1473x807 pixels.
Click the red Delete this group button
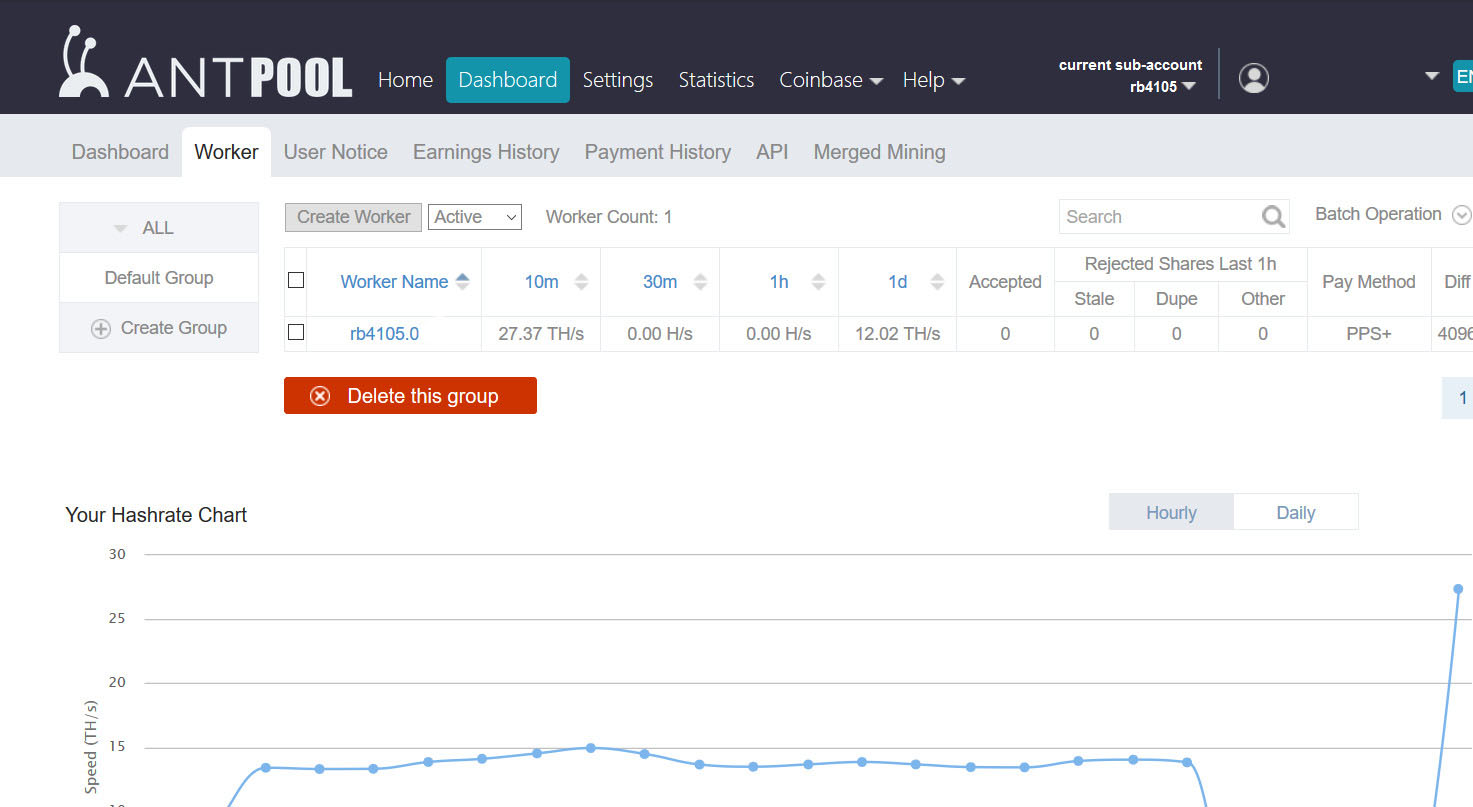coord(410,396)
